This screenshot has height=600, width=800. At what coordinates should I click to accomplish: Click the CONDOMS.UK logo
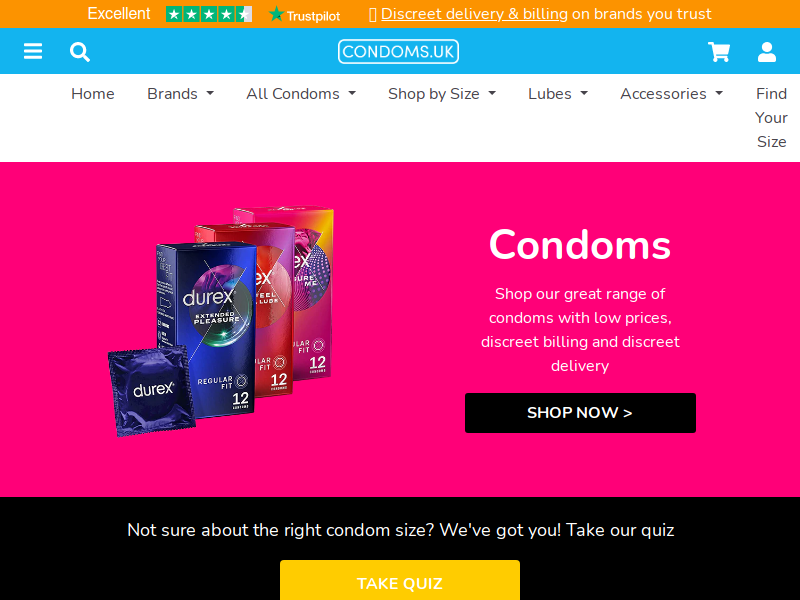[398, 52]
